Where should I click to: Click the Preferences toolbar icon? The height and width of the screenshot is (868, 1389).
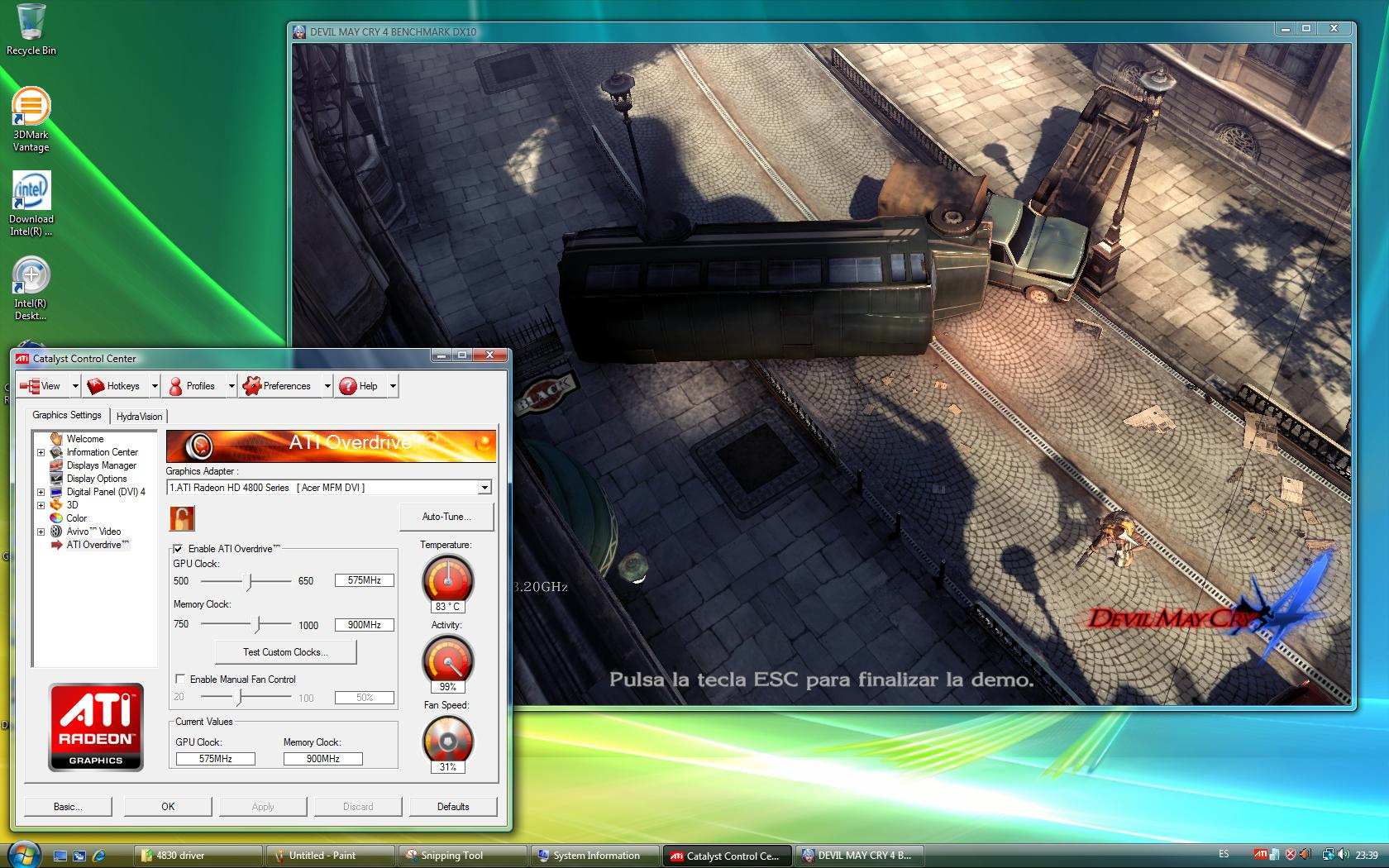252,386
